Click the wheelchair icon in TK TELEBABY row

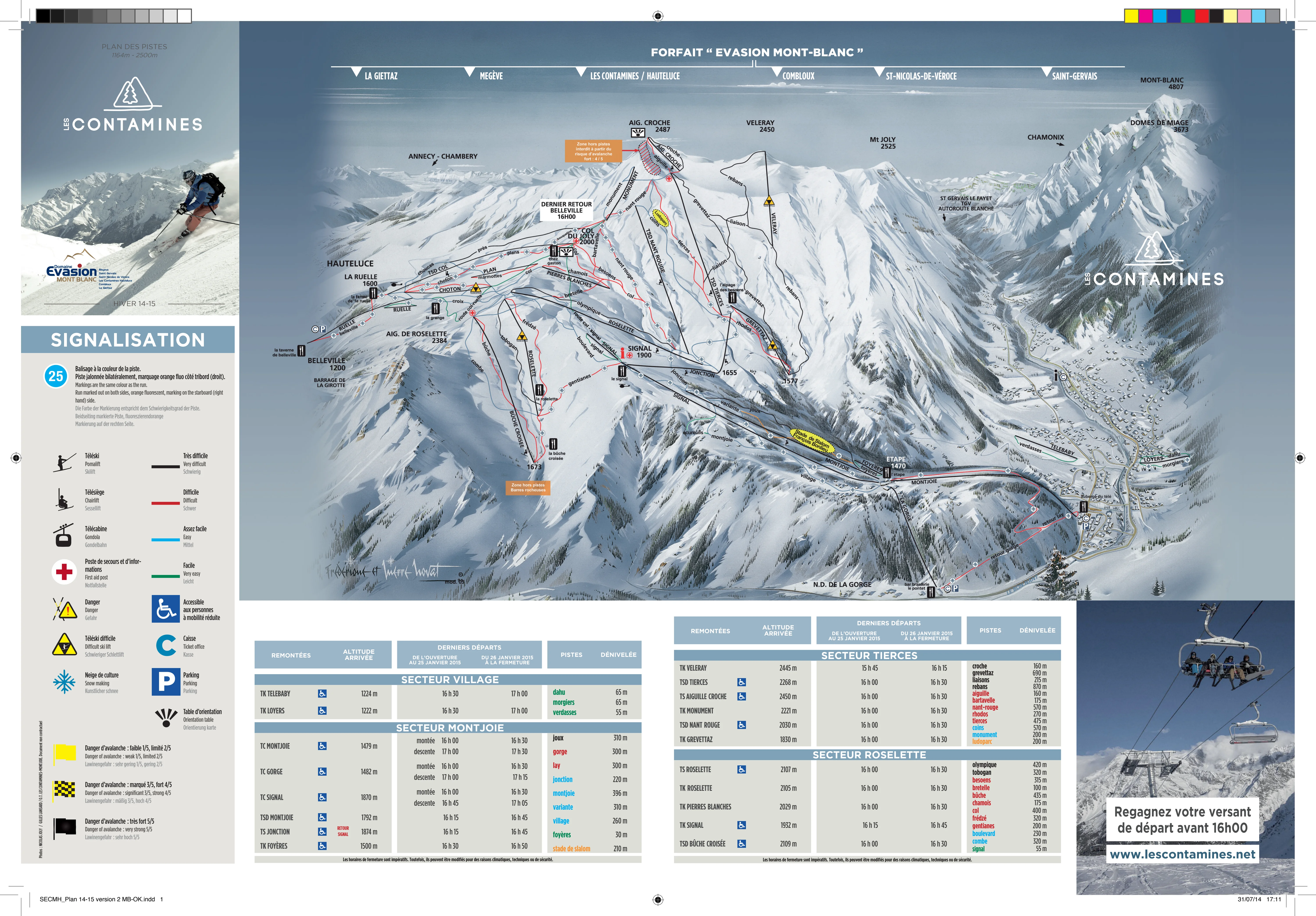pos(322,694)
